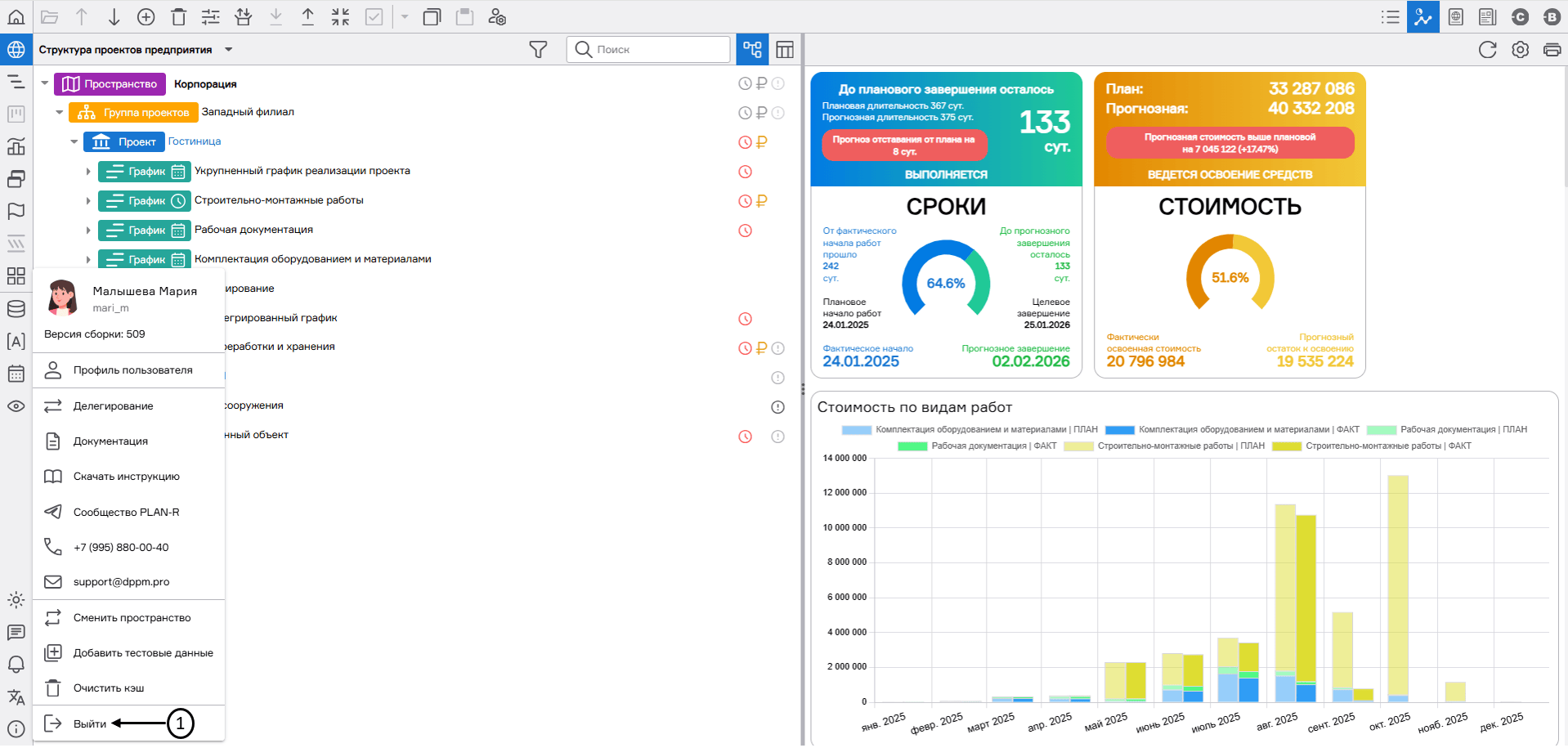Click the add plus circle icon
This screenshot has width=1568, height=748.
(146, 17)
